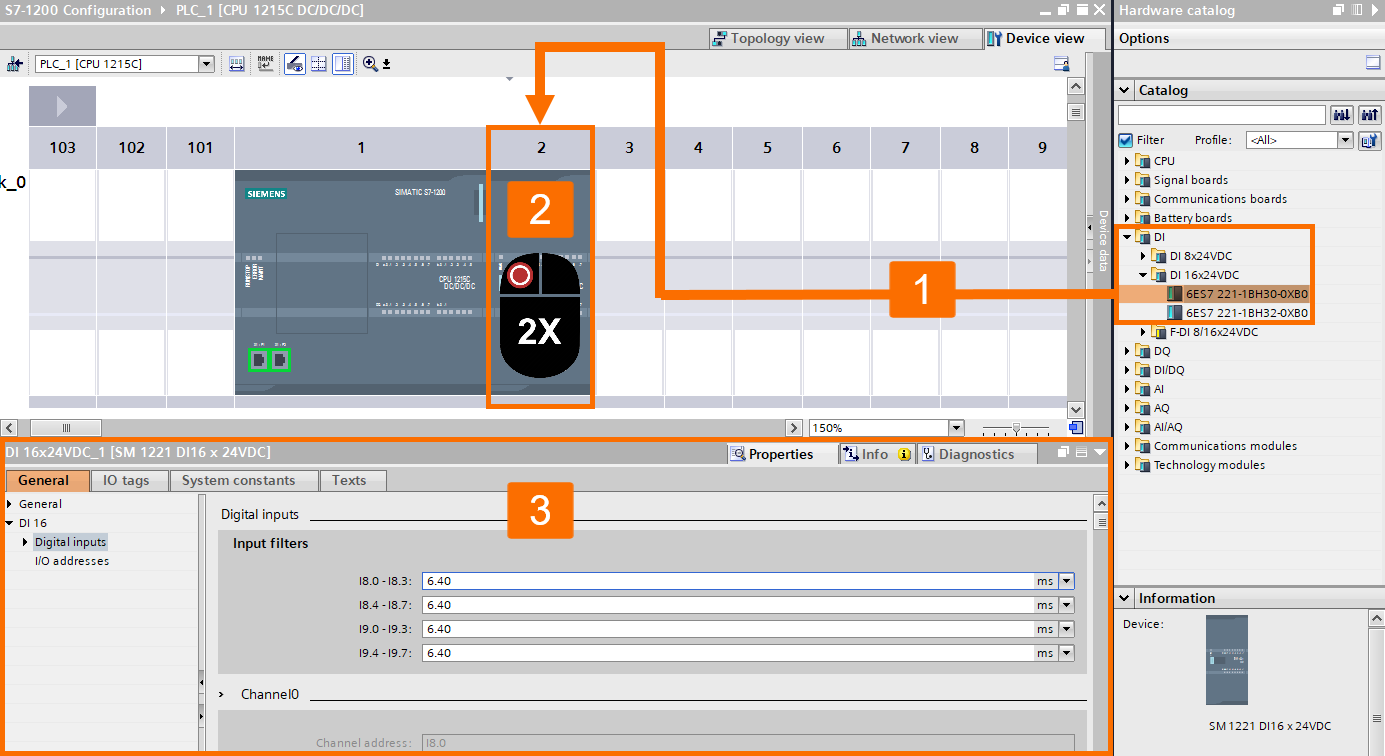
Task: Click the search downward catalog icon
Action: (1342, 115)
